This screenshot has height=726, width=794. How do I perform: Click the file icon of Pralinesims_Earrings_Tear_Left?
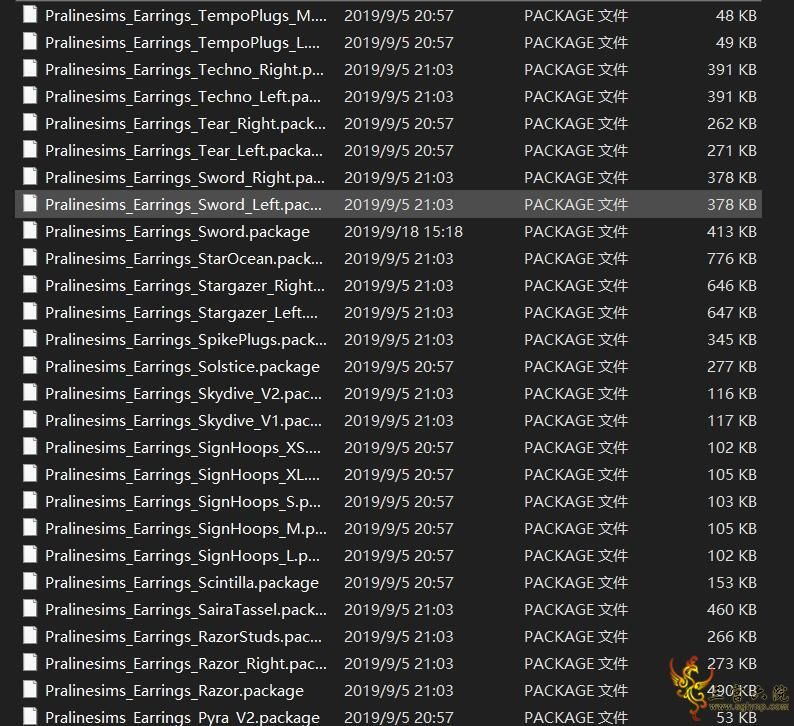30,150
